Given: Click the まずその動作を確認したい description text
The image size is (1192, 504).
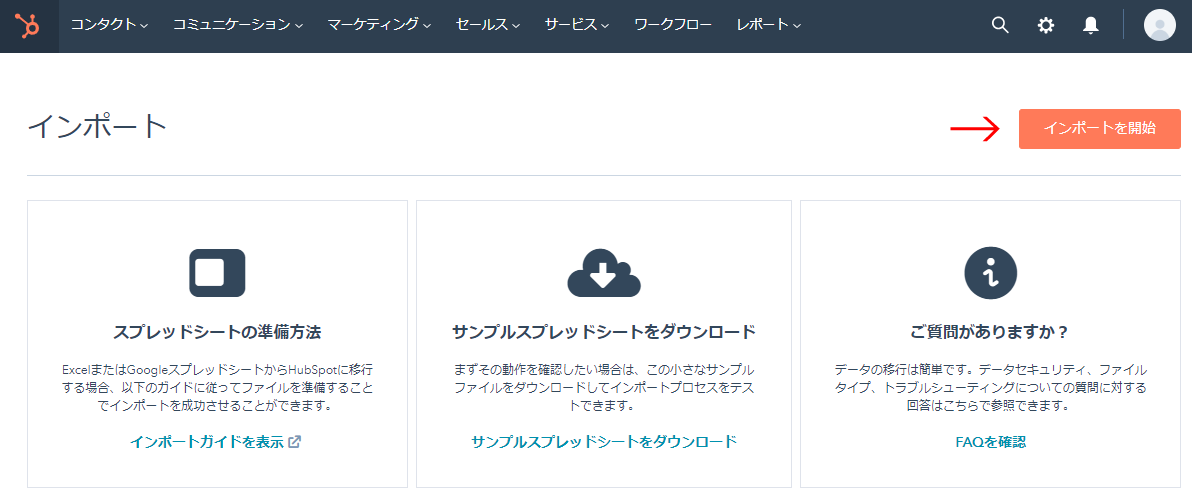Looking at the screenshot, I should (x=604, y=388).
